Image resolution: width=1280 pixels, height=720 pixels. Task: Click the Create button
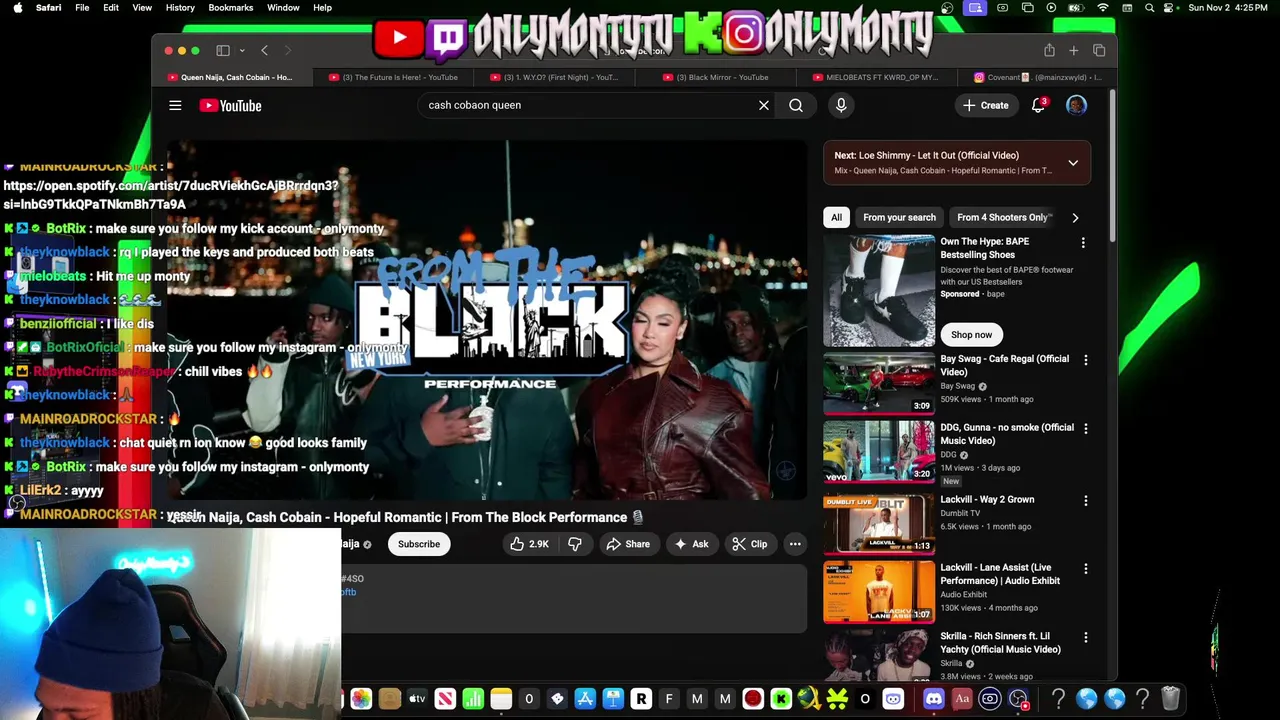pos(986,105)
